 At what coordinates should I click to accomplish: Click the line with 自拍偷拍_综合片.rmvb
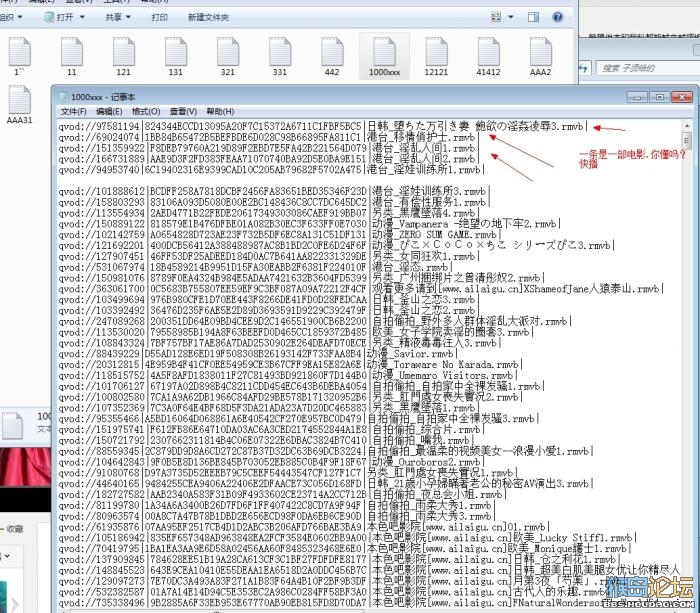tap(271, 430)
